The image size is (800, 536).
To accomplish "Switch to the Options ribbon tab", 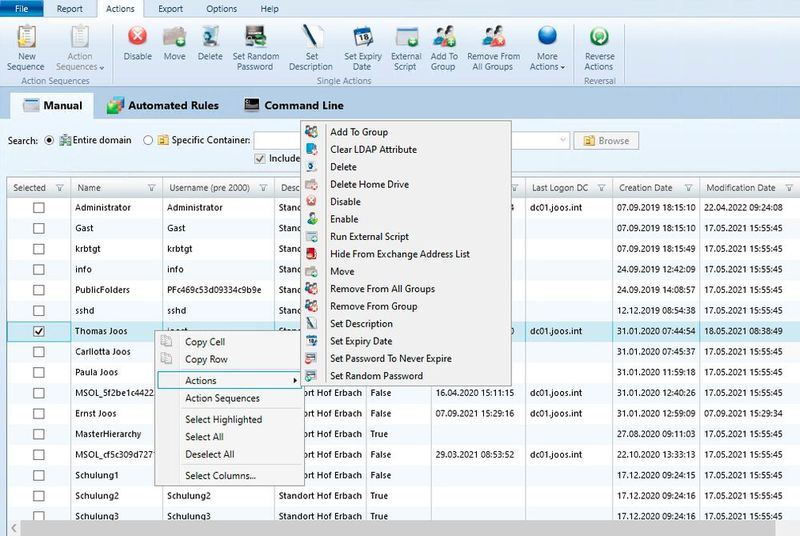I will tap(221, 9).
